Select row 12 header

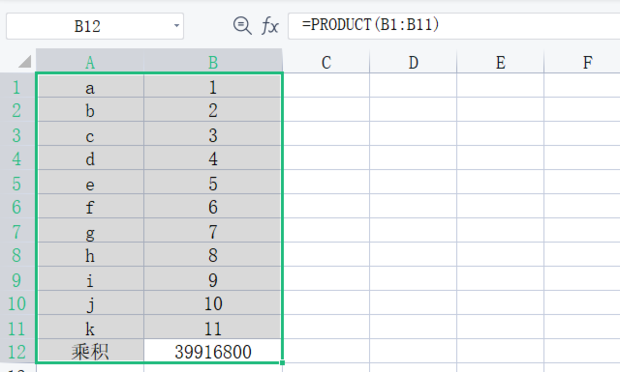pos(17,351)
